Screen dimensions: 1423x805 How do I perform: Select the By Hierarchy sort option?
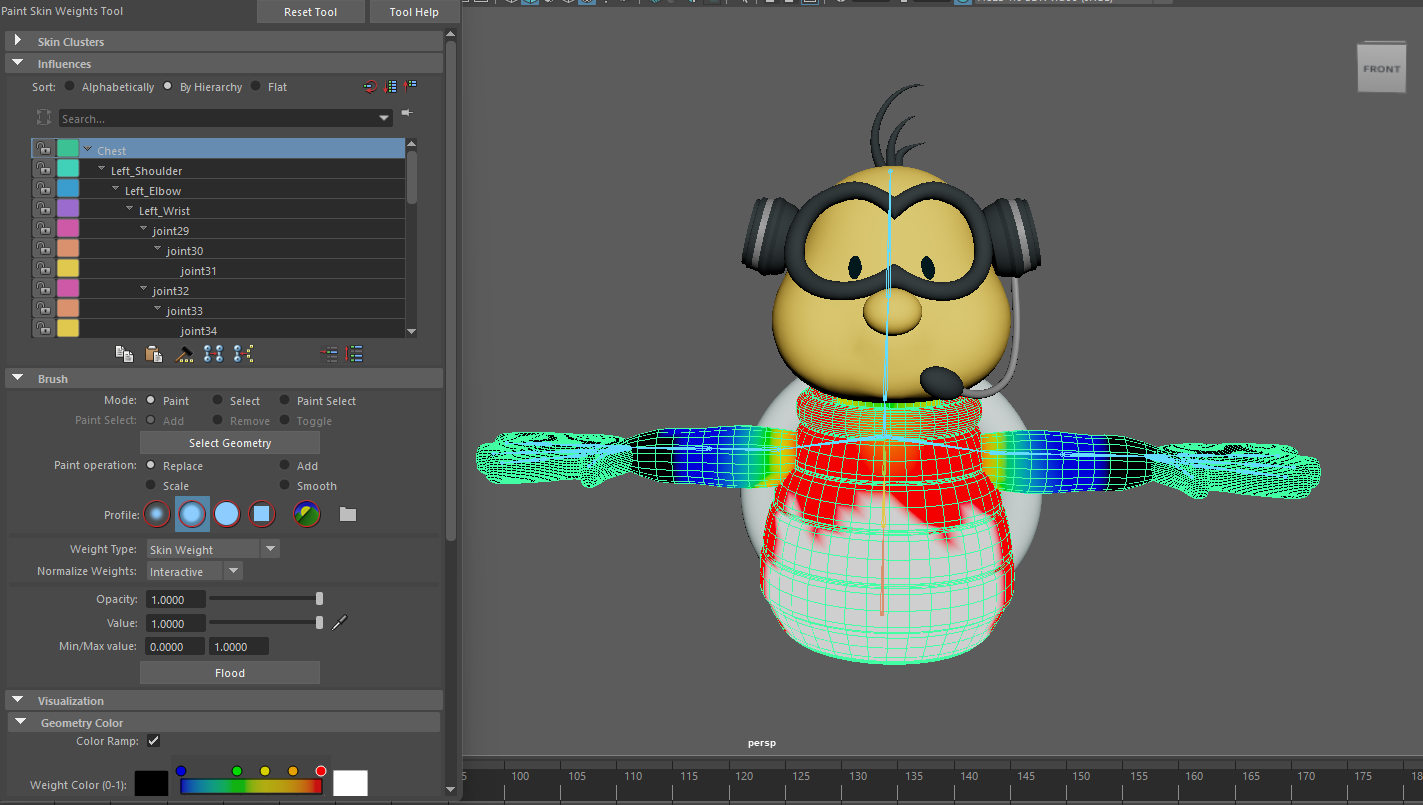tap(168, 86)
